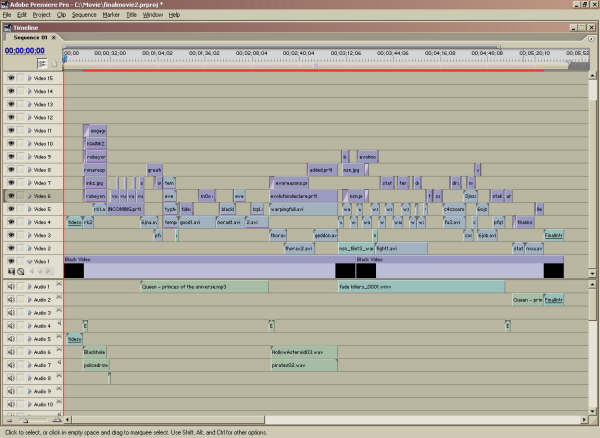Screen dimensions: 600x438
Task: Click the timeline zoom out icon
Action: tap(10, 420)
